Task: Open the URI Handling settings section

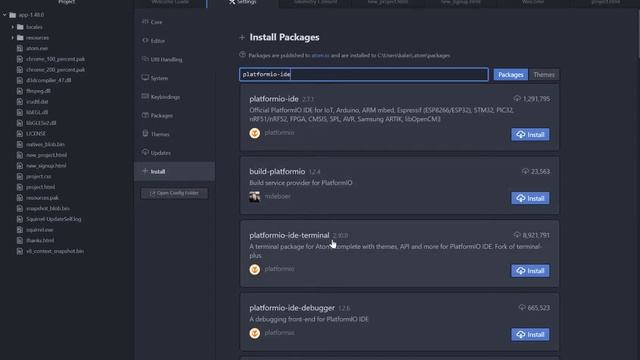Action: 174,60
